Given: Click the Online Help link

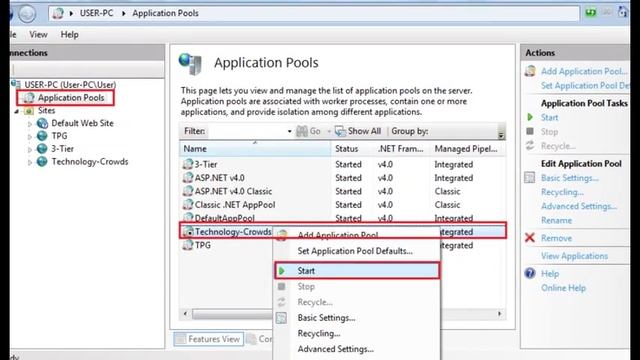Looking at the screenshot, I should 563,288.
